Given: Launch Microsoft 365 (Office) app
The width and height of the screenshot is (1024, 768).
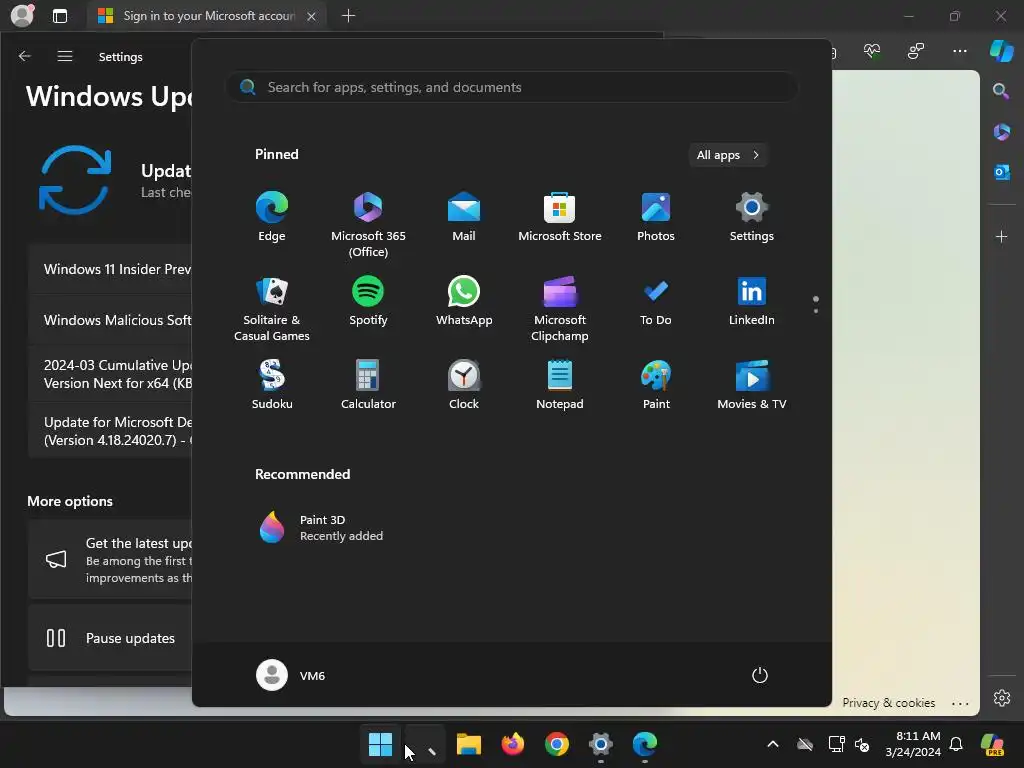Looking at the screenshot, I should coord(368,224).
